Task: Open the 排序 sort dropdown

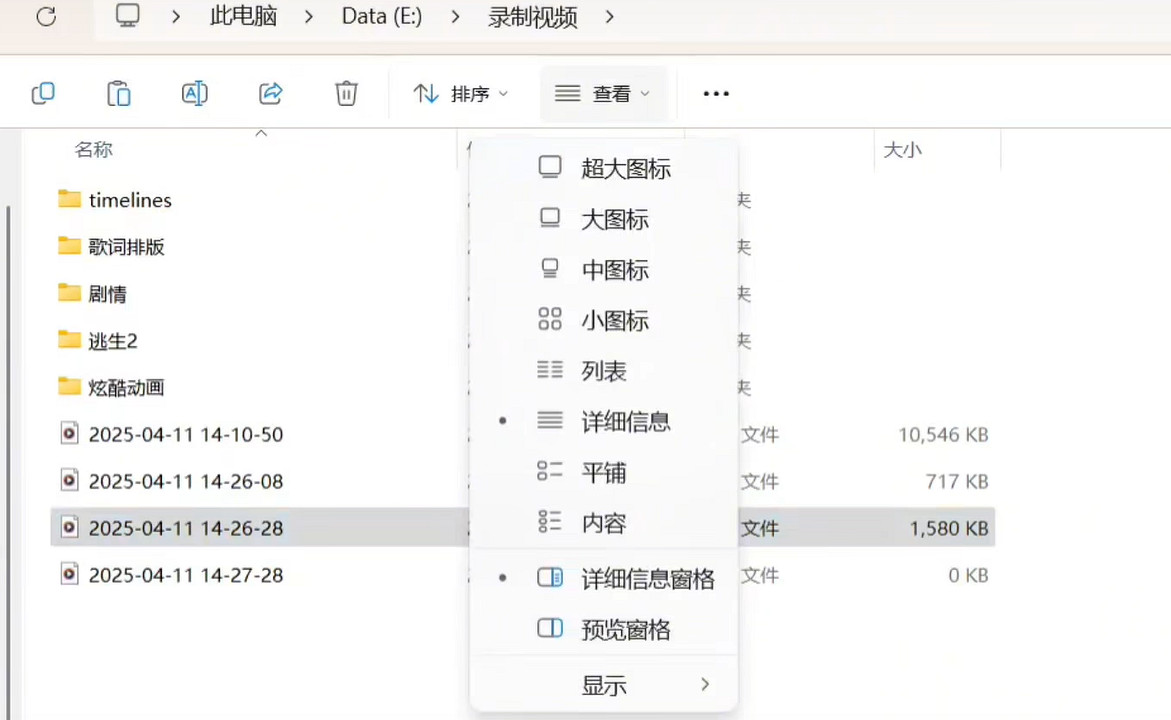Action: point(461,94)
